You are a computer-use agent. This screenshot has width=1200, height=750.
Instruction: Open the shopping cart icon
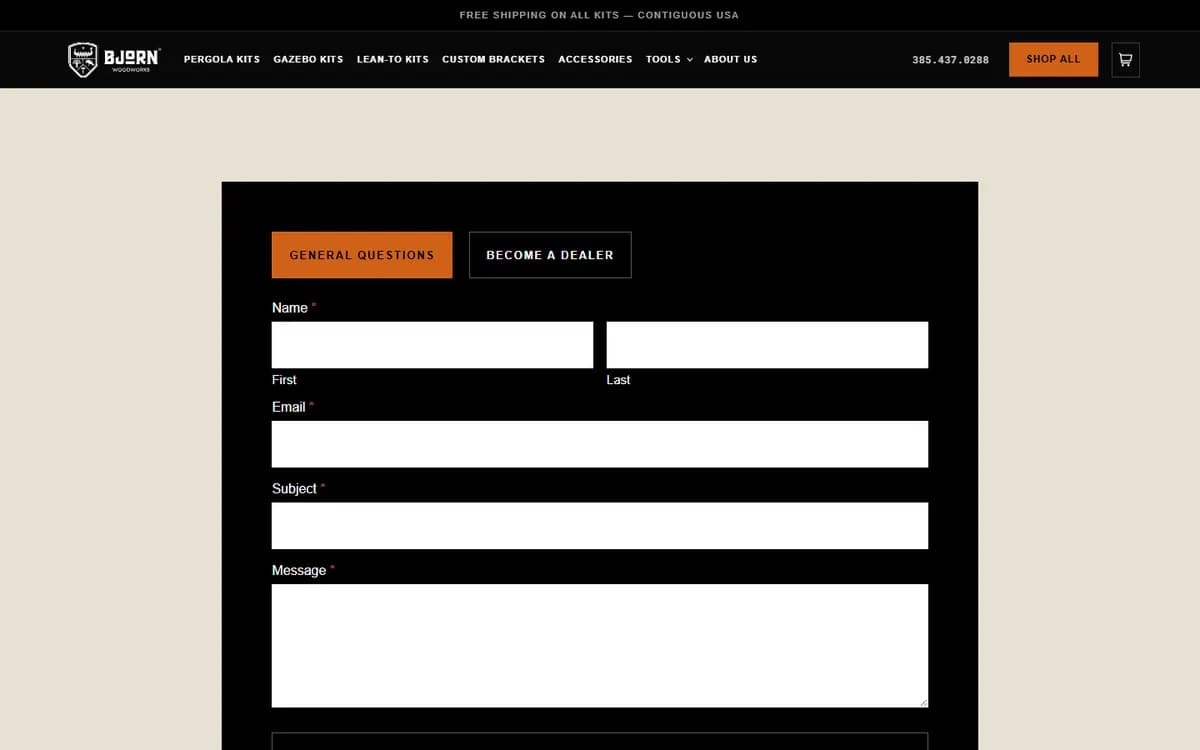(1125, 59)
